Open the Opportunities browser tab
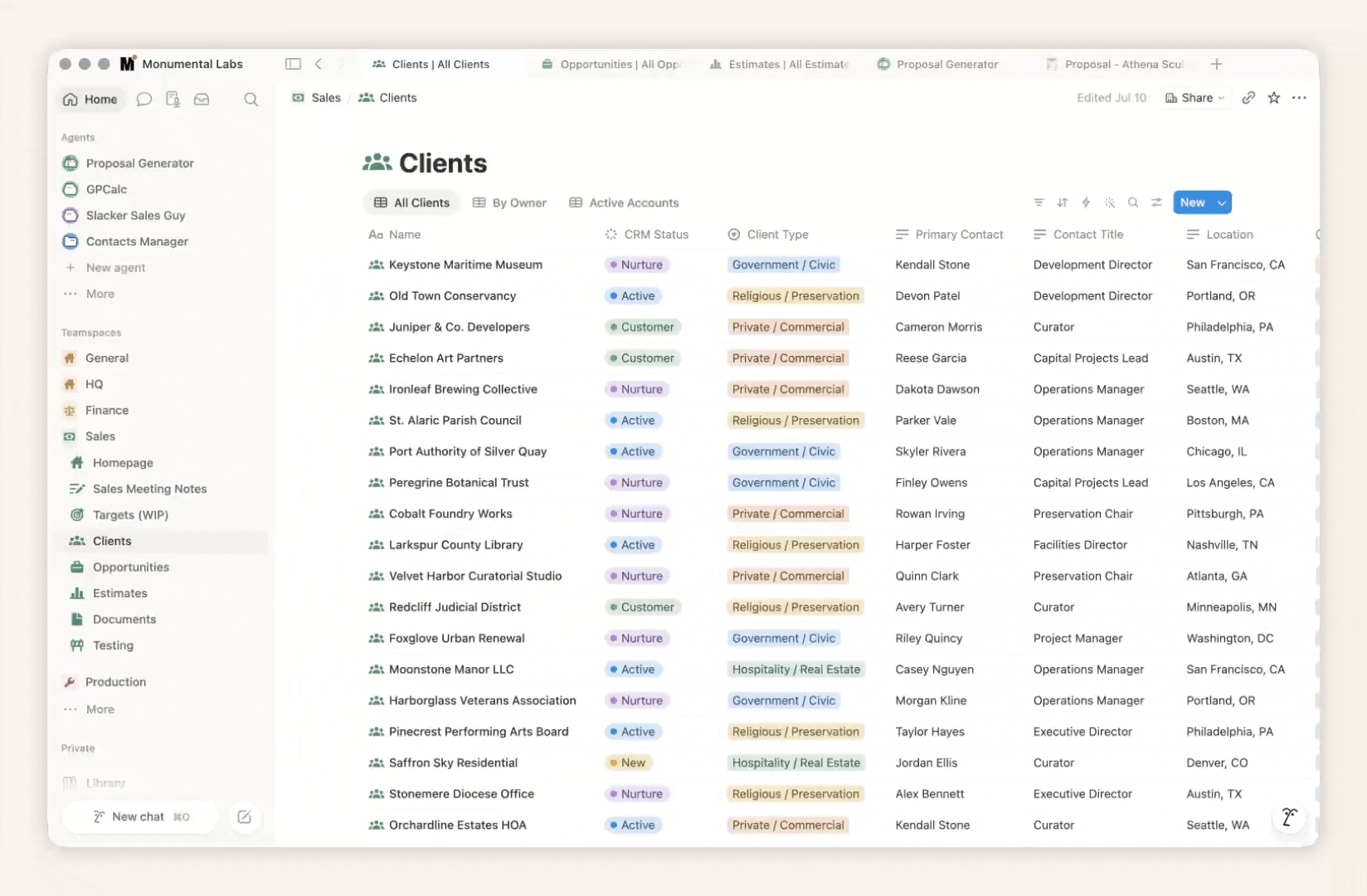Screen dimensions: 1367x896 pos(611,64)
